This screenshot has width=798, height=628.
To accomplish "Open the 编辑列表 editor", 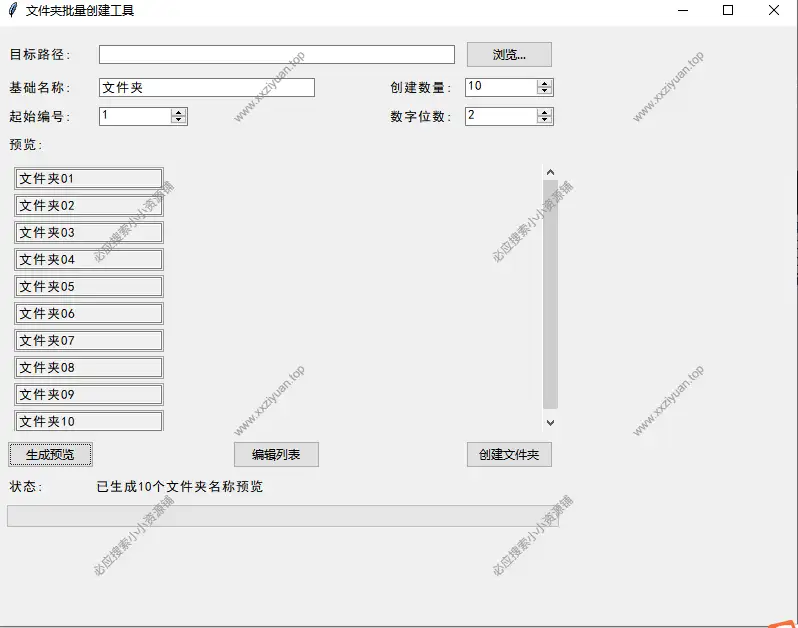I will [x=276, y=454].
